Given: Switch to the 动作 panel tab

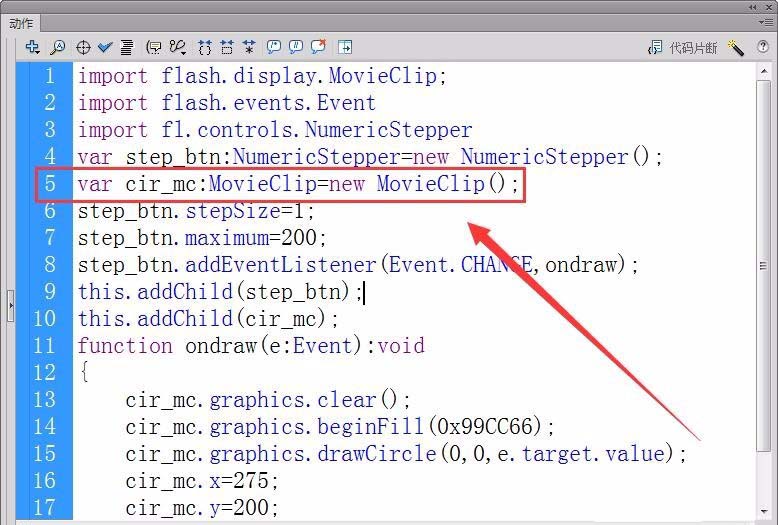Looking at the screenshot, I should 22,23.
